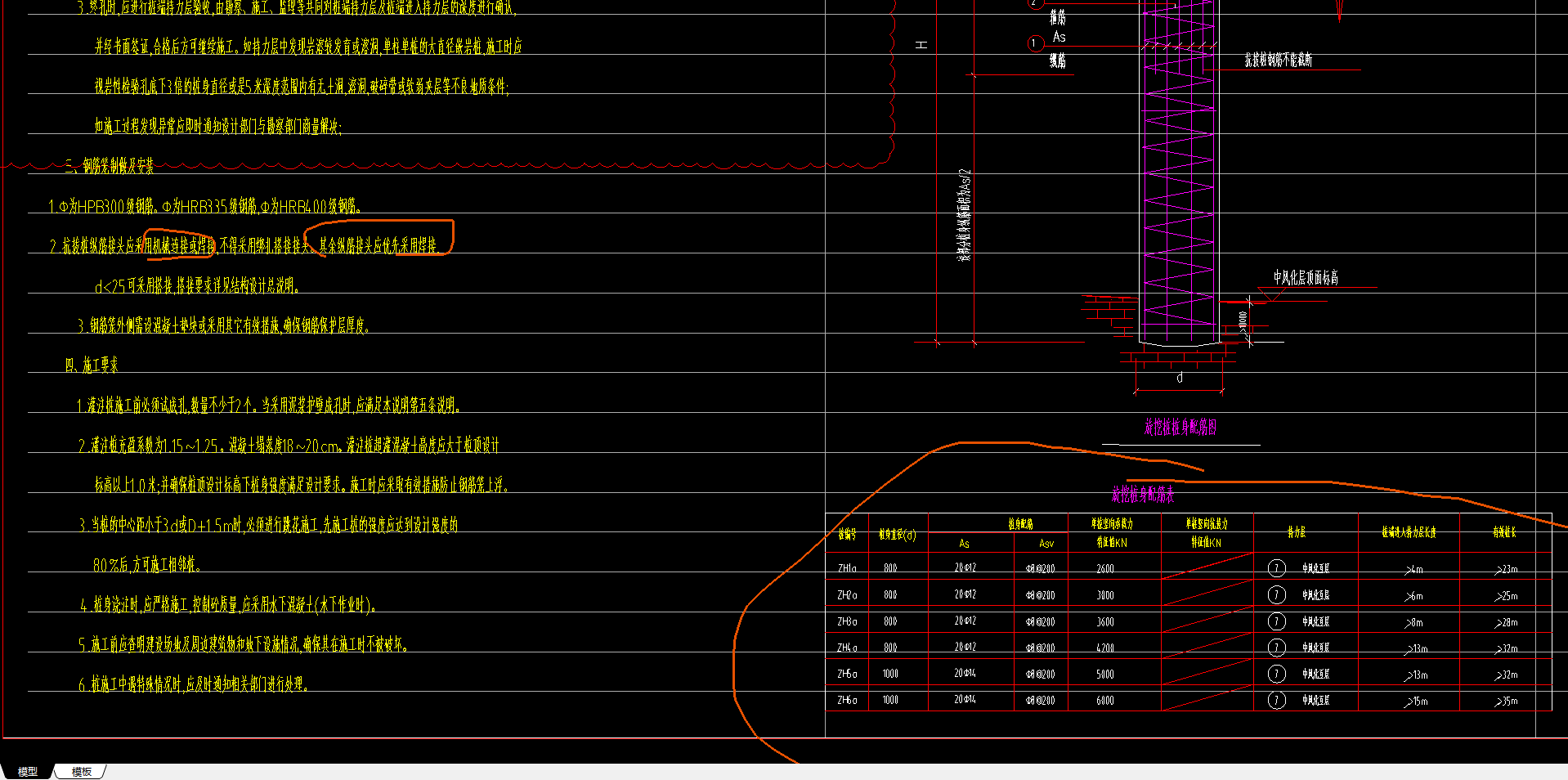Select the 20Φ14 rebar cell in ZH6a row
The height and width of the screenshot is (780, 1568).
click(x=965, y=699)
